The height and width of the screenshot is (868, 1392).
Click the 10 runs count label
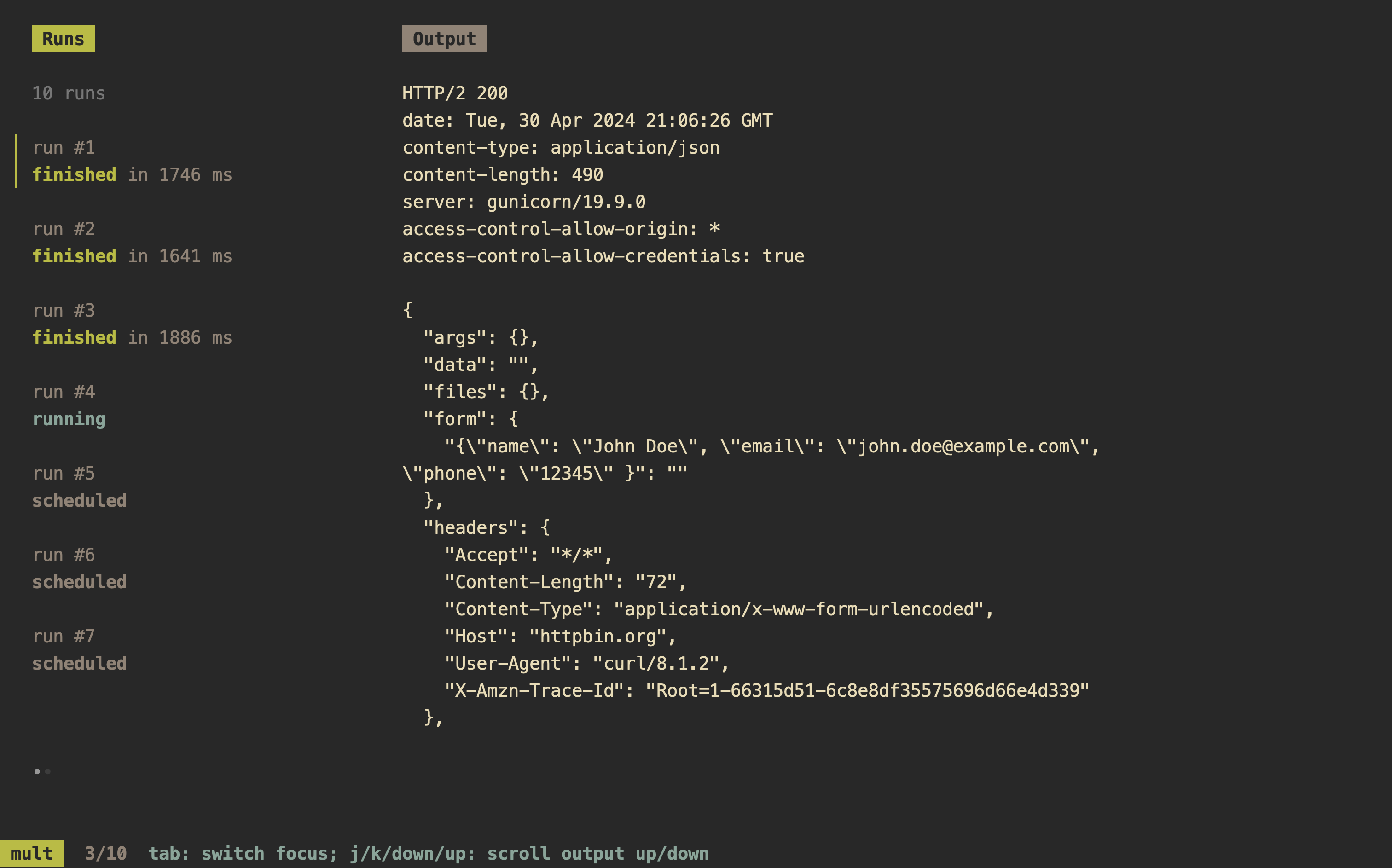point(68,93)
